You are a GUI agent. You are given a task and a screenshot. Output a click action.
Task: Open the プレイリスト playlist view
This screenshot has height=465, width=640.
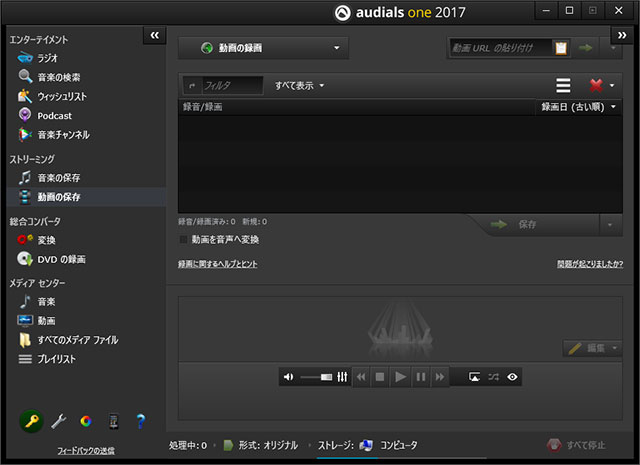[x=47, y=359]
